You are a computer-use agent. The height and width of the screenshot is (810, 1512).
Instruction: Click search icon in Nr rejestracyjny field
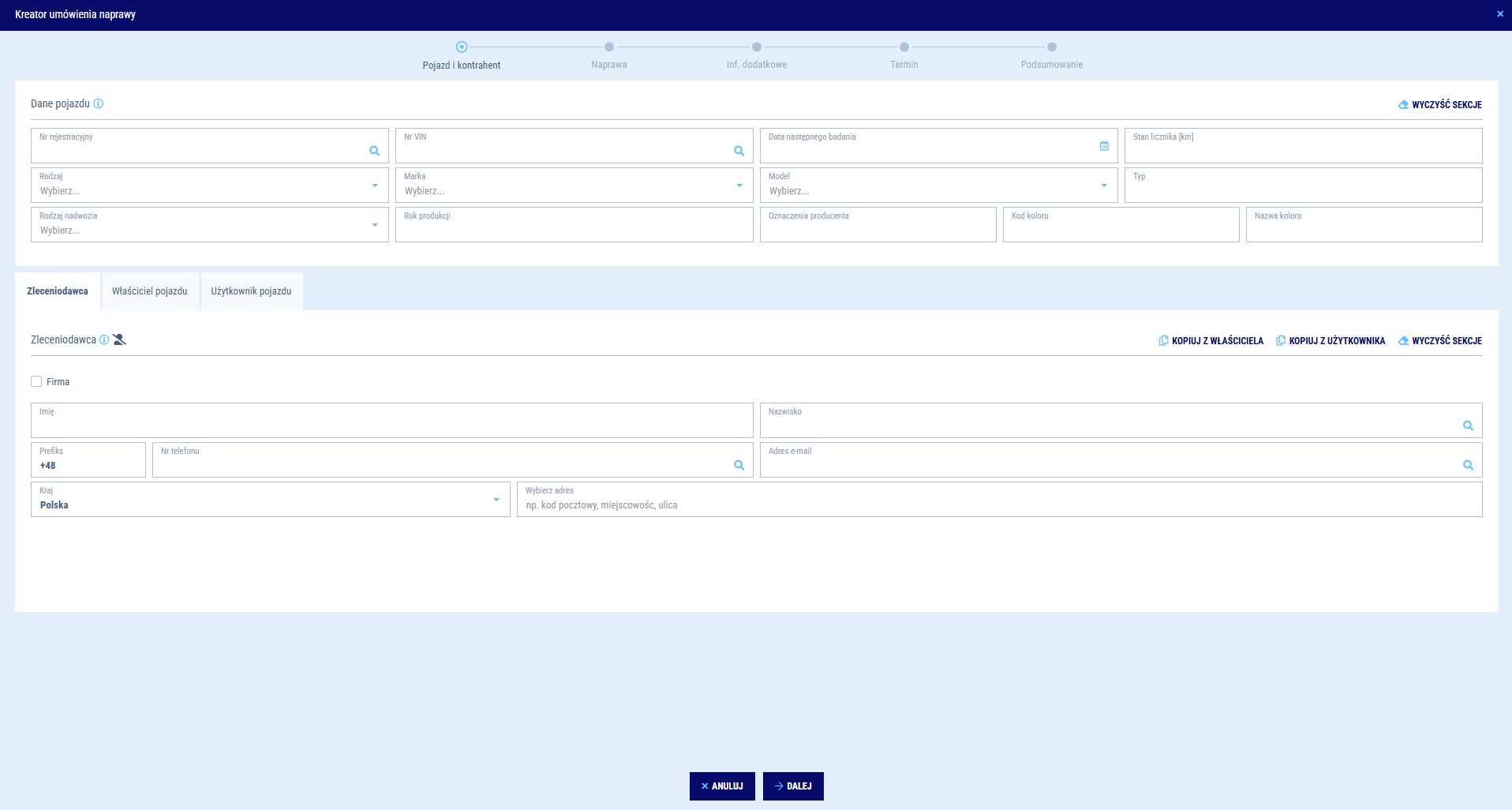[374, 151]
